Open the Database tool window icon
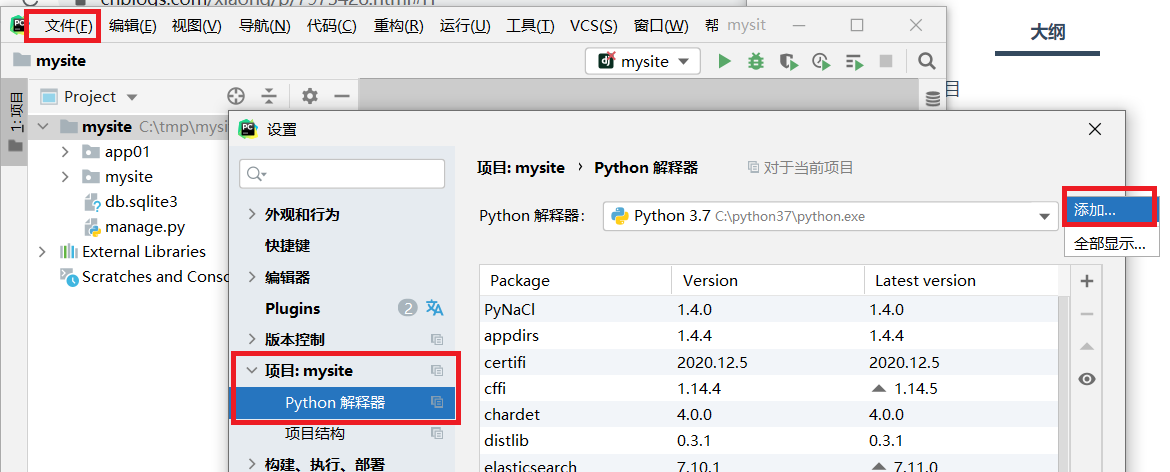 (x=933, y=98)
